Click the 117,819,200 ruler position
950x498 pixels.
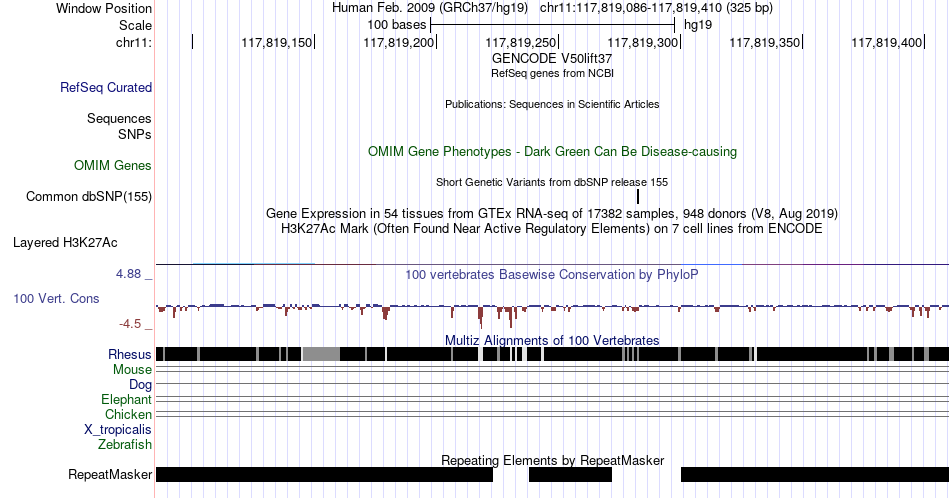point(399,42)
